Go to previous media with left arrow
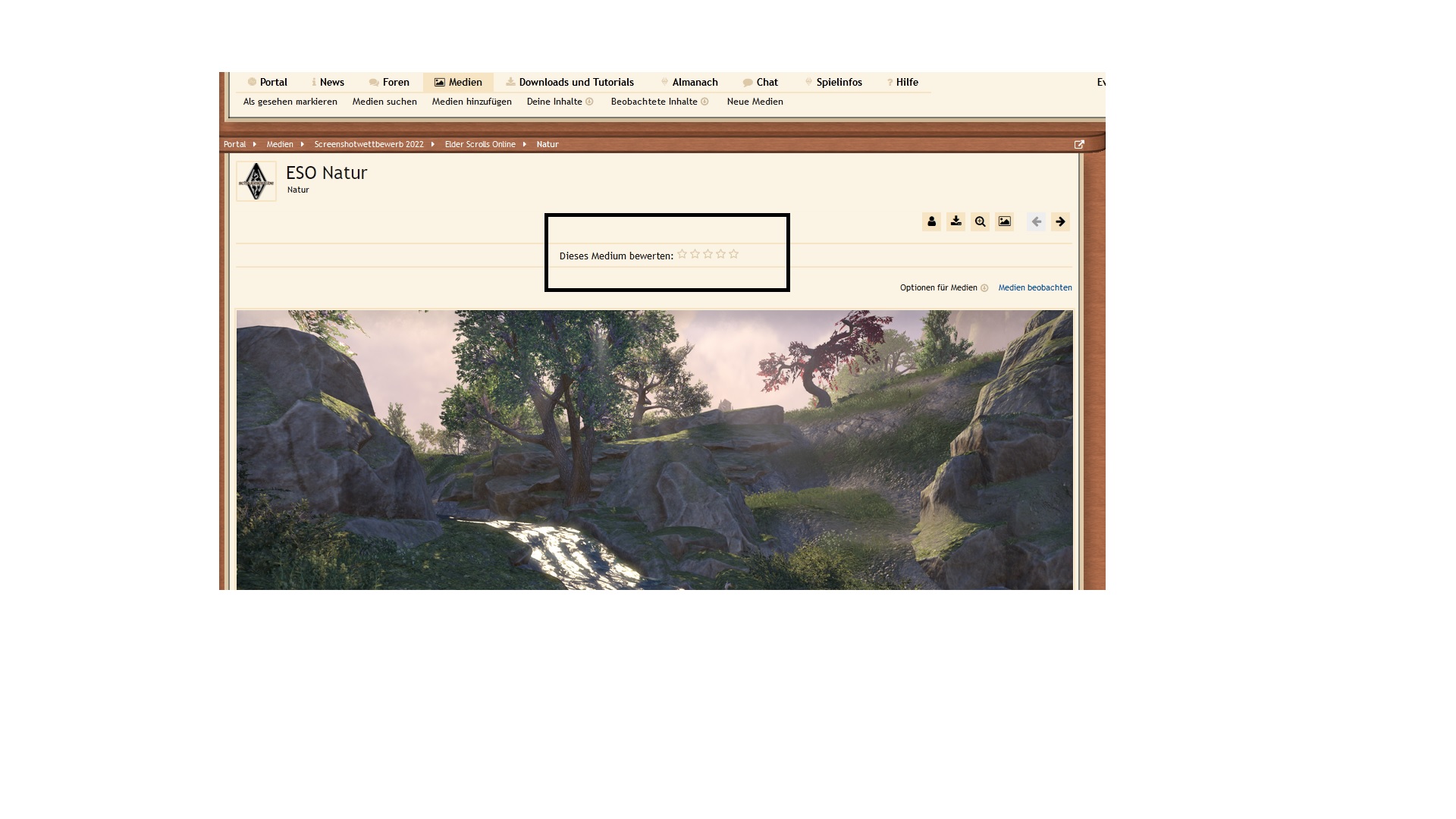The image size is (1456, 819). coord(1036,221)
